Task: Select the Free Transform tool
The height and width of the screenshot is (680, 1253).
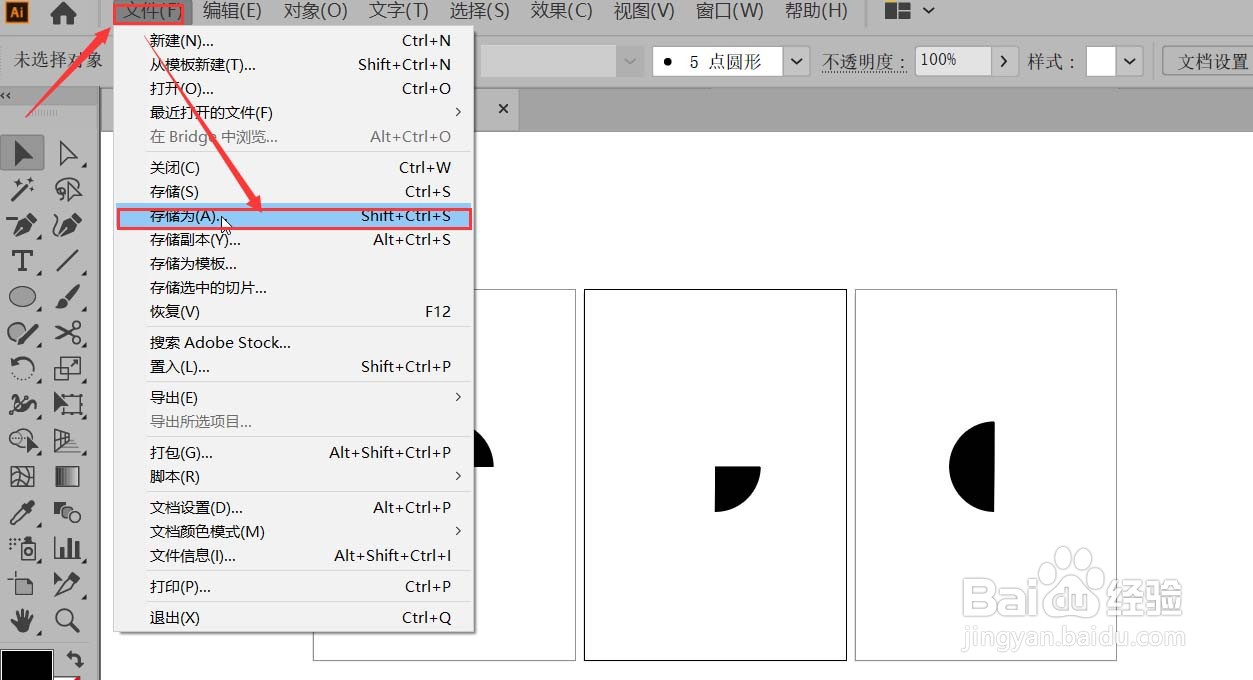Action: pos(68,405)
